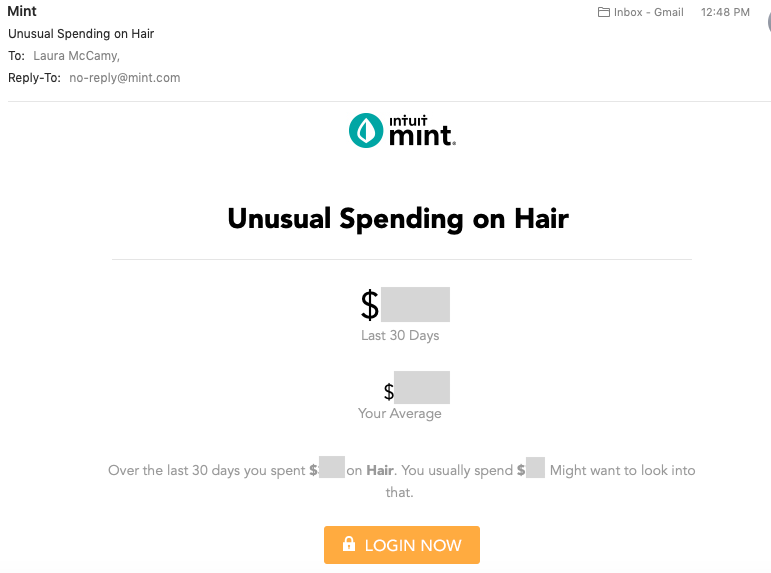Click the large dollar sign above Last 30 Days
The width and height of the screenshot is (771, 573).
[370, 305]
